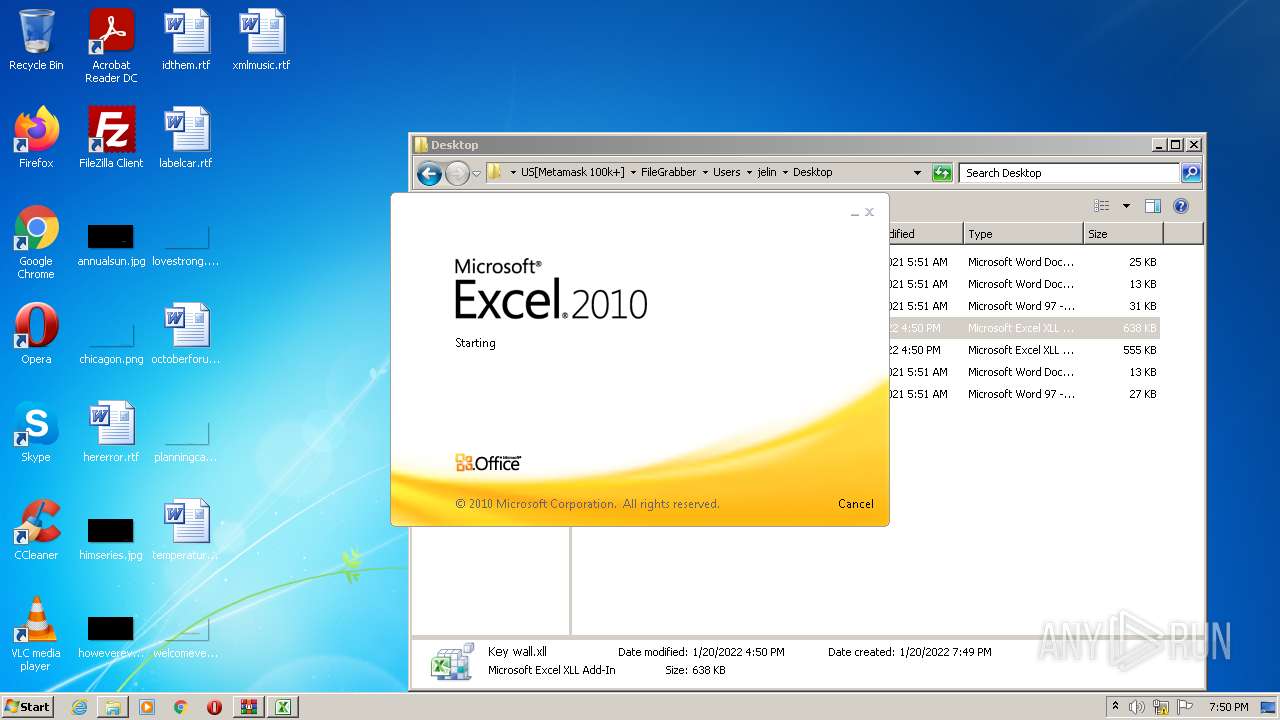Screen dimensions: 1280x720
Task: Click the Key wall.xll details icon
Action: 451,662
